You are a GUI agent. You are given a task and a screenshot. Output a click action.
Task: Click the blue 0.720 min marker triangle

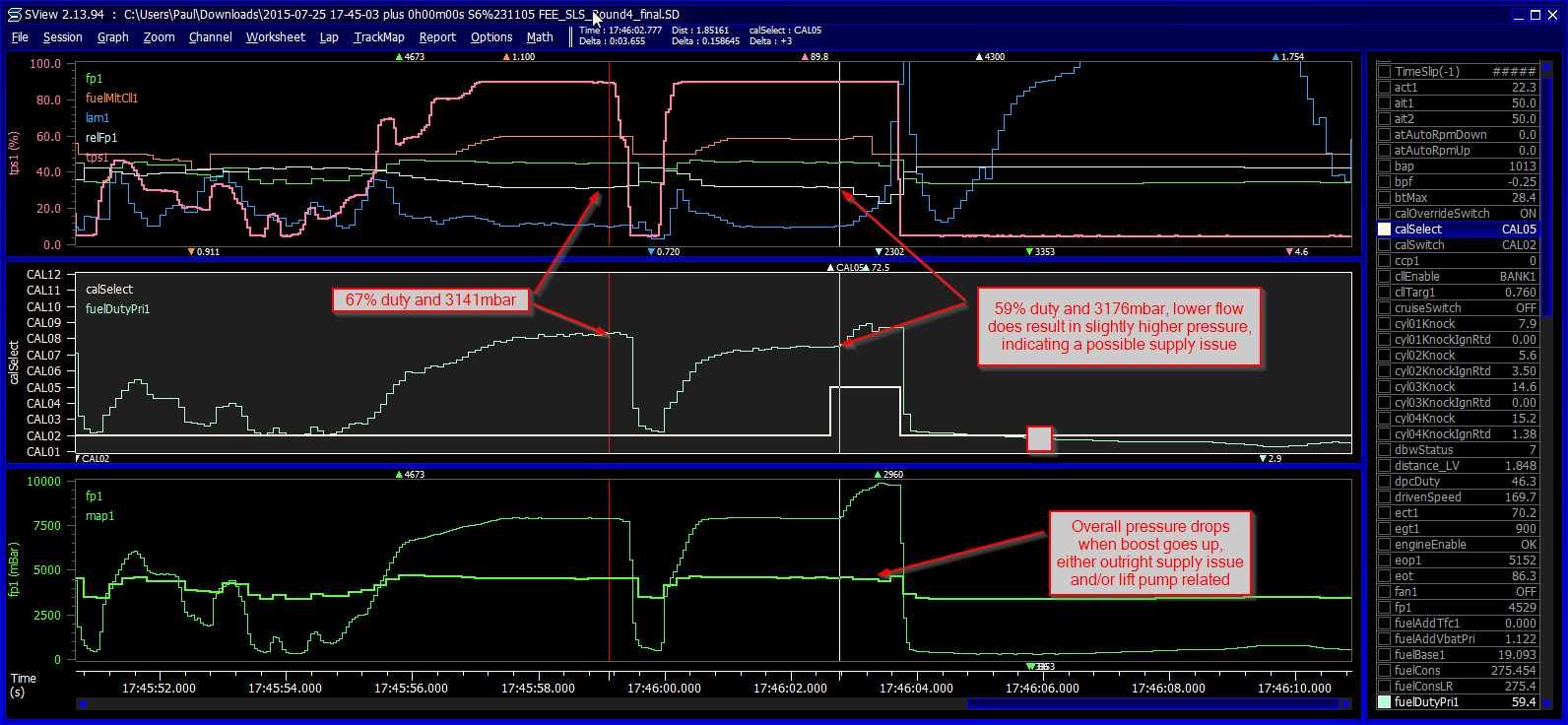(x=651, y=252)
